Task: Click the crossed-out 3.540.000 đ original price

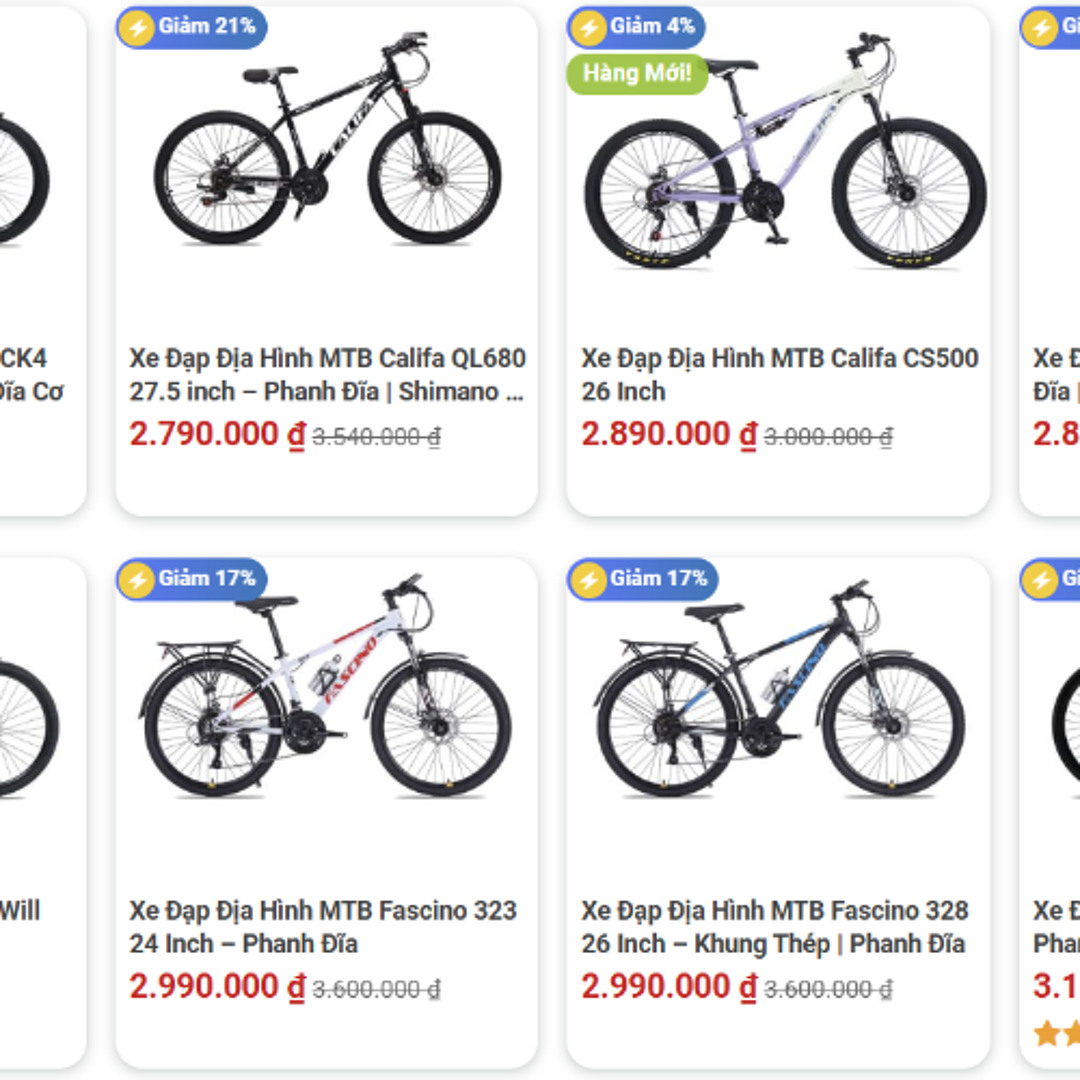Action: (376, 437)
